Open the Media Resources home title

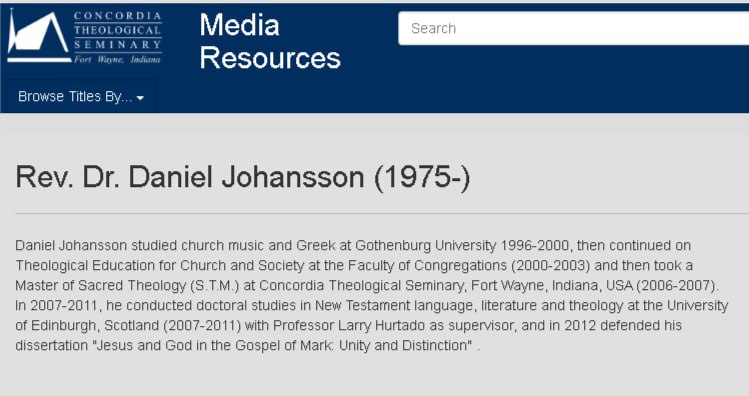pos(270,42)
